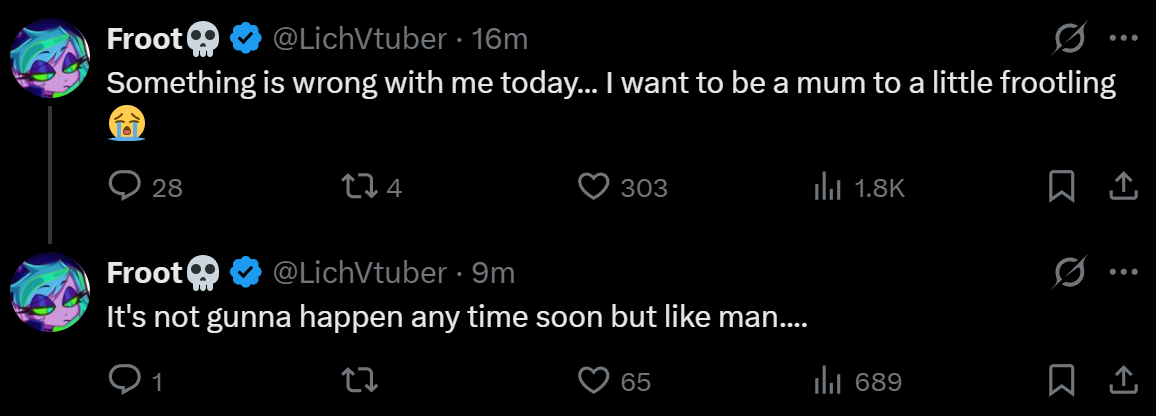Bookmark the first tweet about frootling

pos(1061,187)
